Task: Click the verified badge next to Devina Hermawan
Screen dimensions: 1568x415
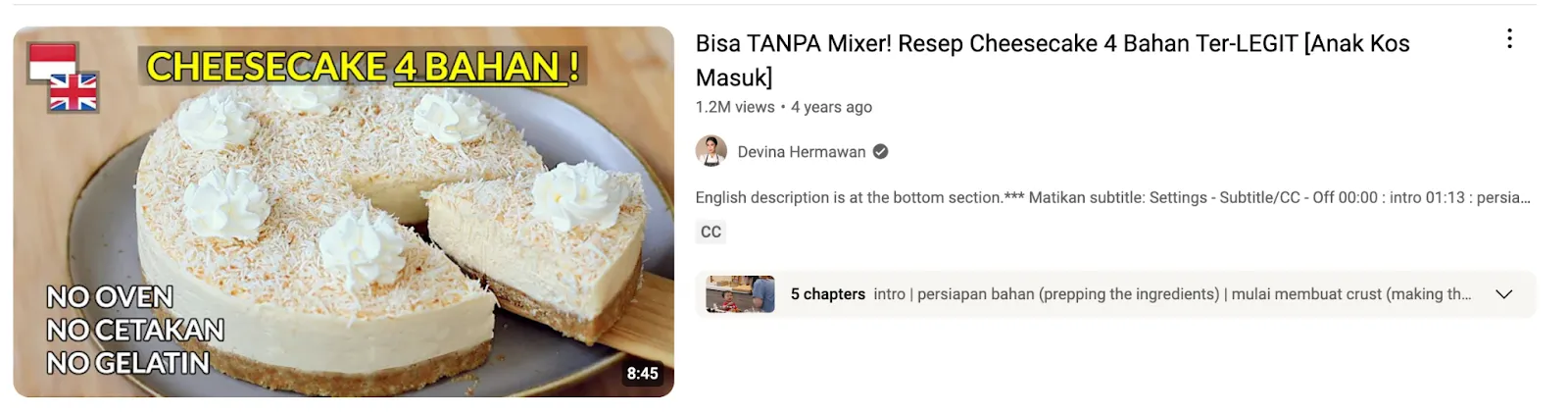Action: click(x=880, y=151)
